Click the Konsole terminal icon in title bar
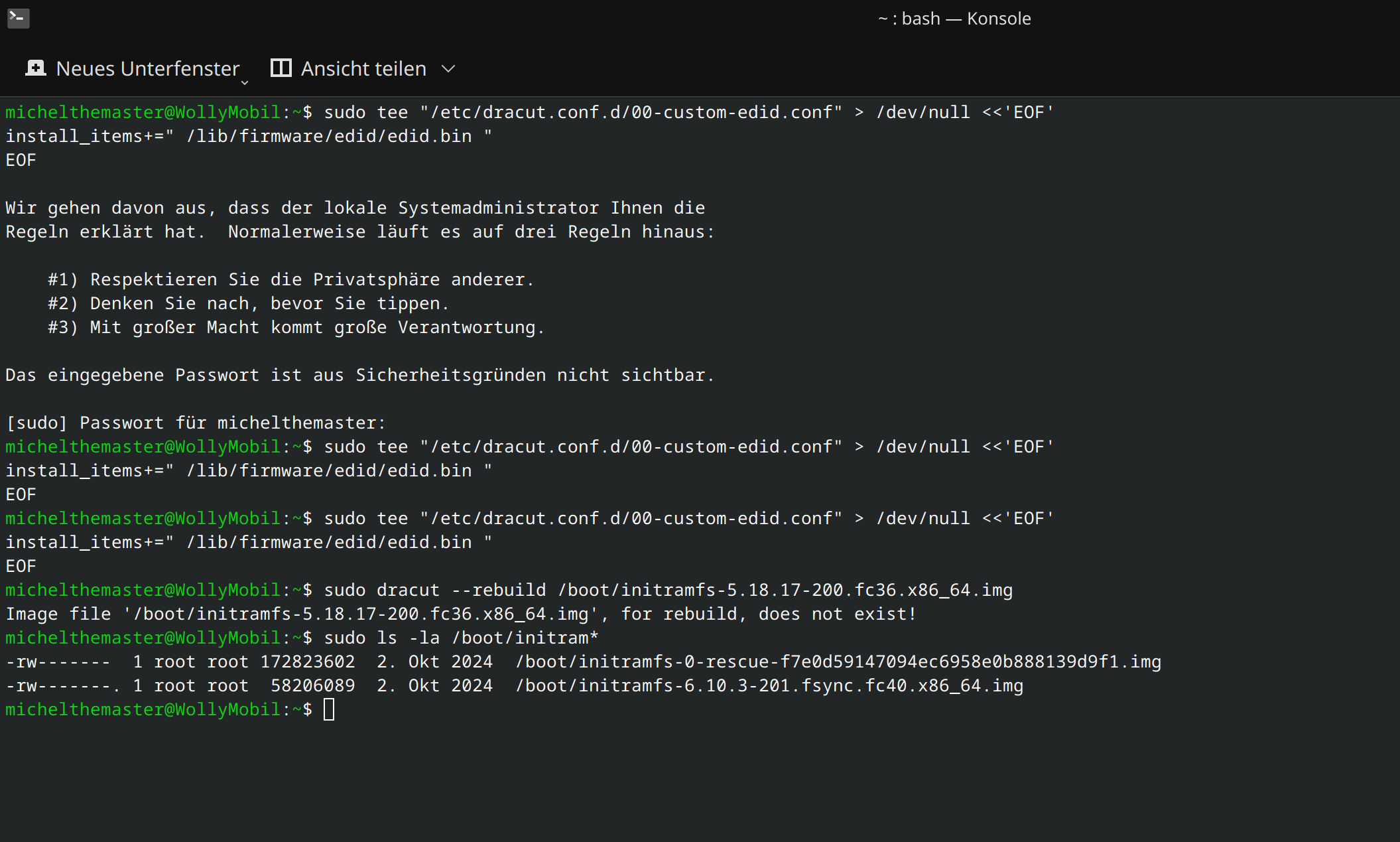 (18, 18)
